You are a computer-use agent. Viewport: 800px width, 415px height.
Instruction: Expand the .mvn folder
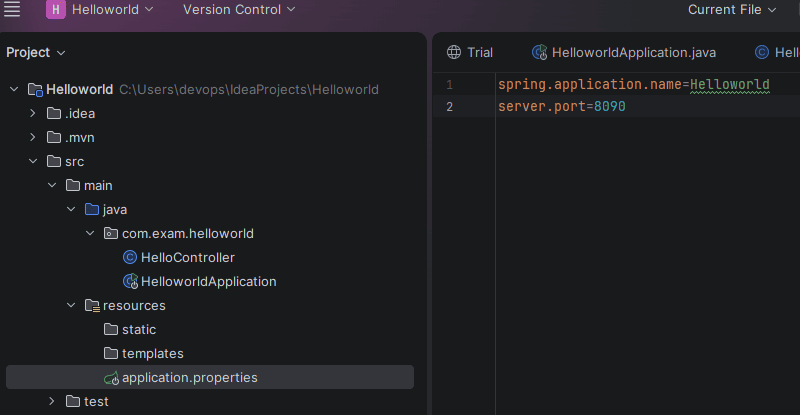pos(33,137)
